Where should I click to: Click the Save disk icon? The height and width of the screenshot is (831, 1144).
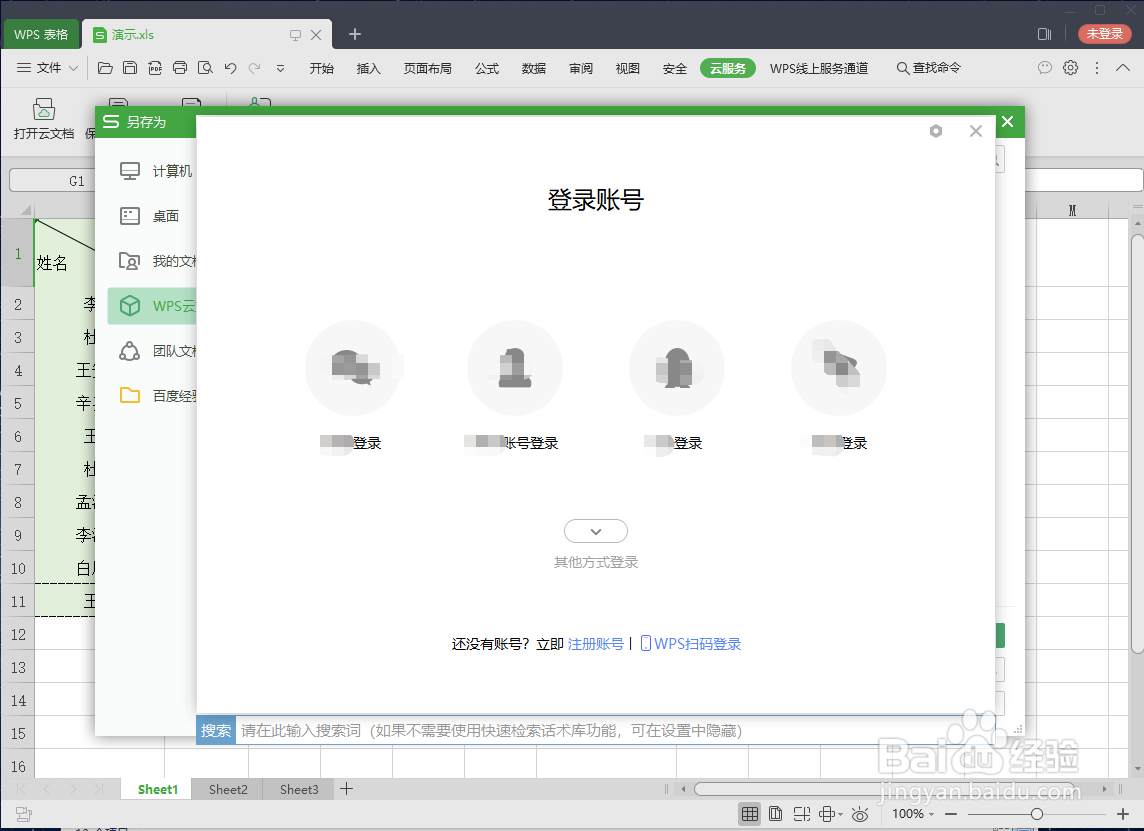click(x=130, y=68)
